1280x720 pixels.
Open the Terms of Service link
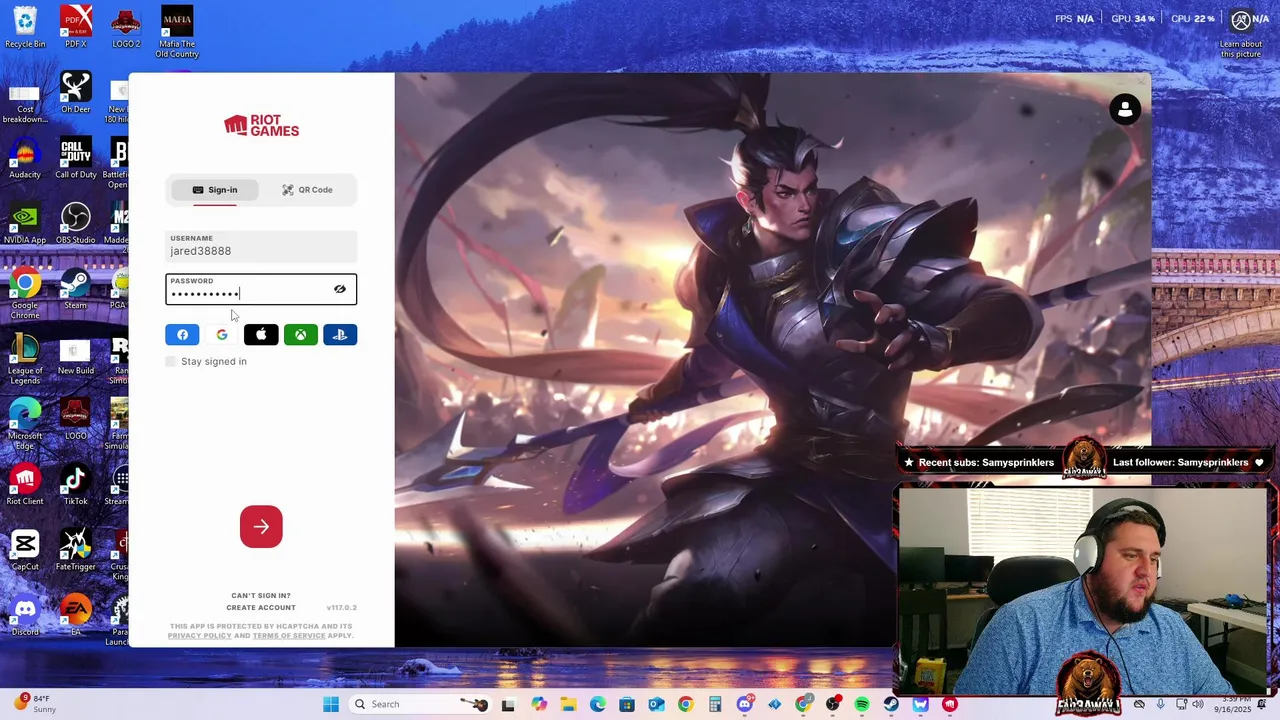[289, 636]
